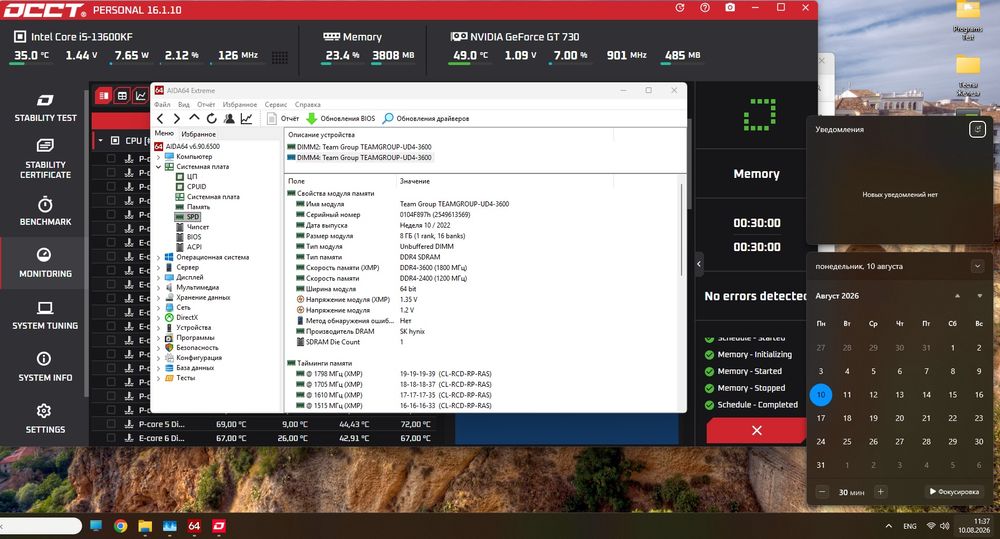Switch to Меню tab in AIDA64 sidebar
Image resolution: width=1000 pixels, height=539 pixels.
tap(164, 133)
